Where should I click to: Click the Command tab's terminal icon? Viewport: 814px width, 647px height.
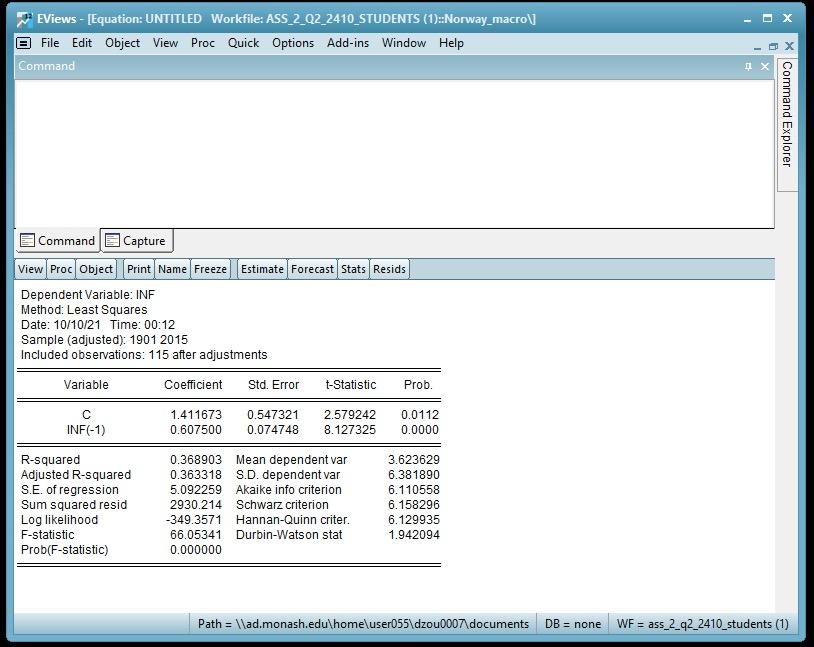click(x=27, y=240)
